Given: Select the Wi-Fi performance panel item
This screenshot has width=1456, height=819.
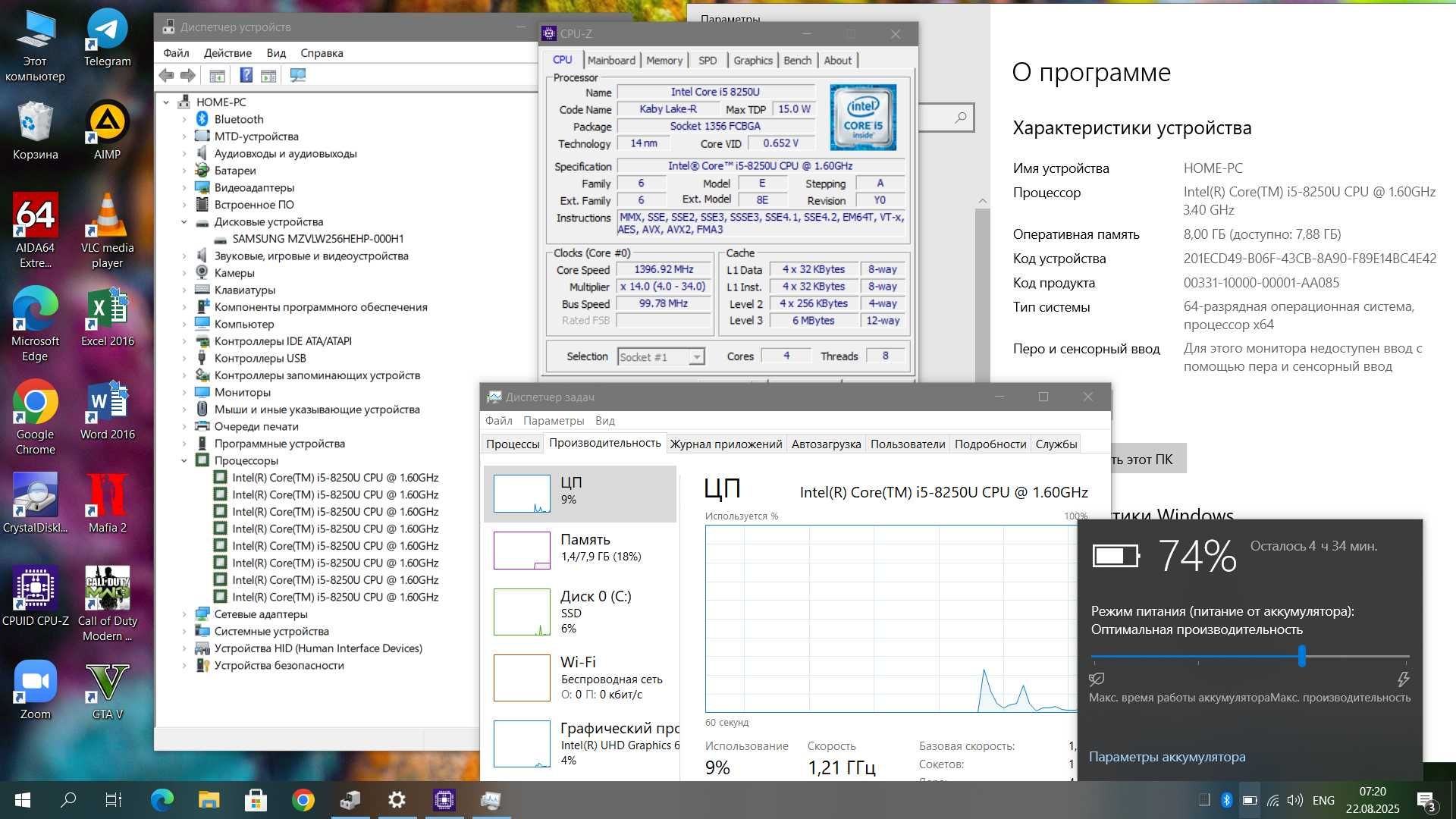Looking at the screenshot, I should pos(580,677).
